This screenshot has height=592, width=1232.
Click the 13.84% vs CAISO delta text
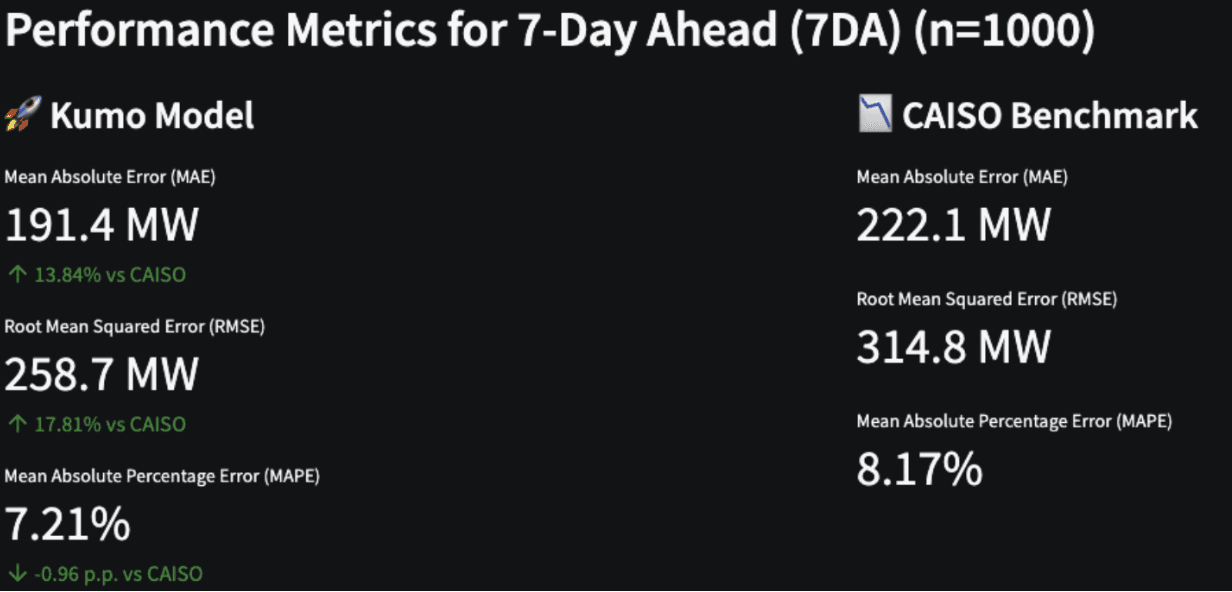(x=110, y=274)
